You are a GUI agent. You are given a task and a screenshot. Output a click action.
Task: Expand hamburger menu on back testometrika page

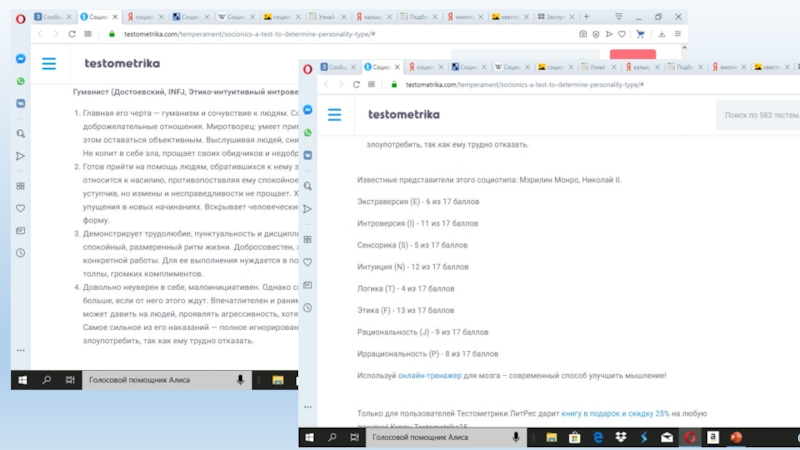(x=49, y=64)
